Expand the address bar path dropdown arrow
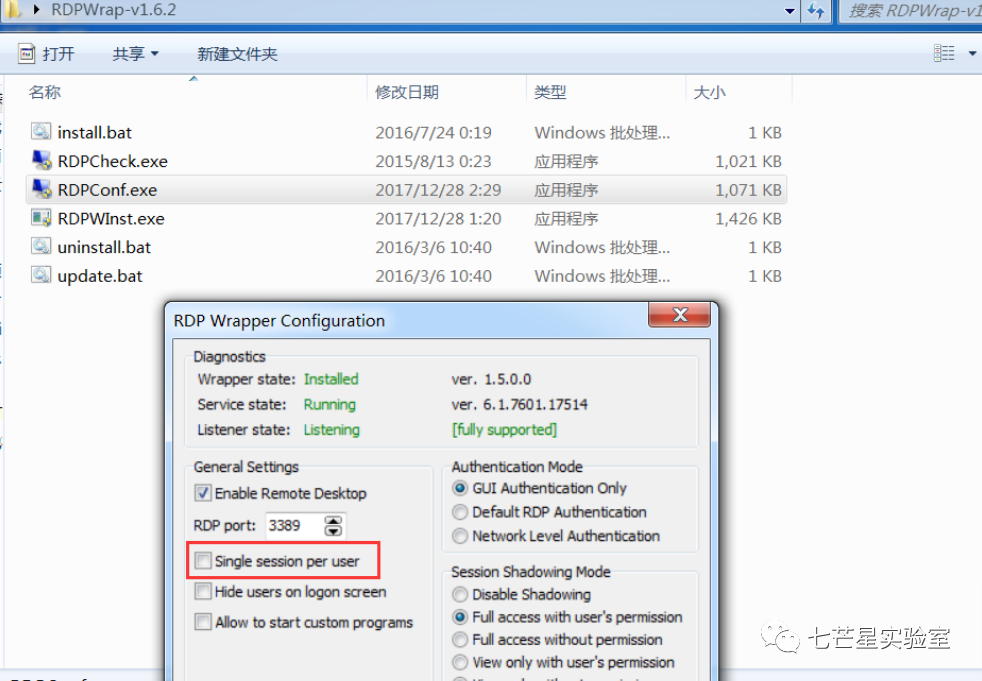The width and height of the screenshot is (982, 681). click(x=790, y=11)
